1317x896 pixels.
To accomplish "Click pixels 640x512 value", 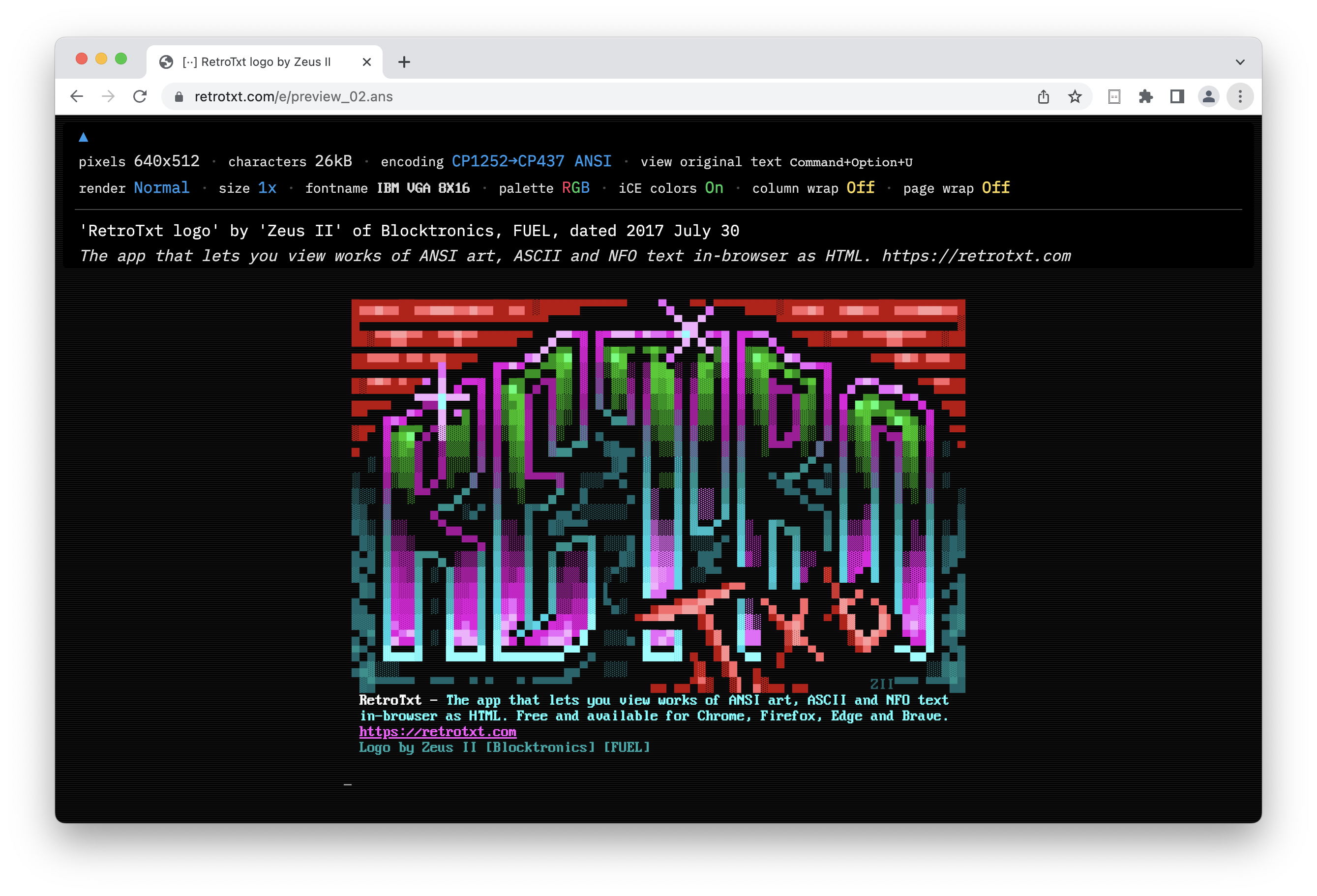I will (x=167, y=161).
